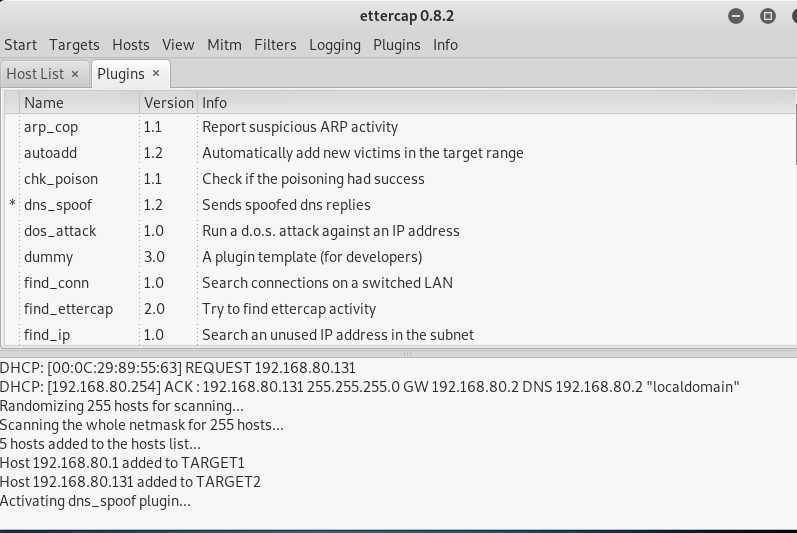Open the Filters menu

[275, 45]
